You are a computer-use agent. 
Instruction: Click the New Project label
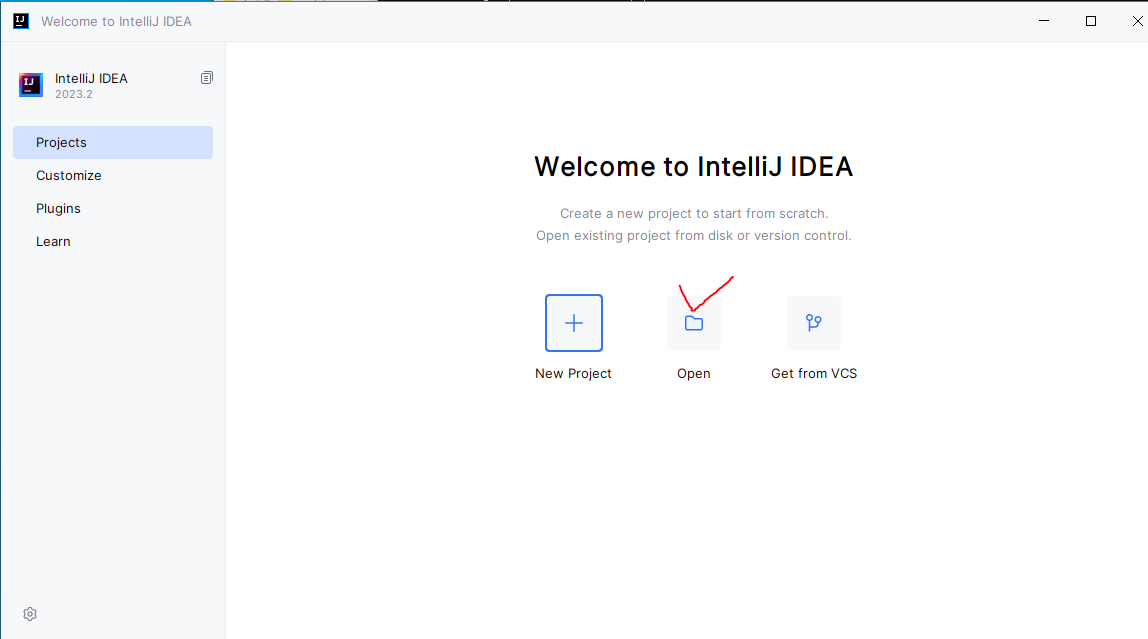(573, 373)
